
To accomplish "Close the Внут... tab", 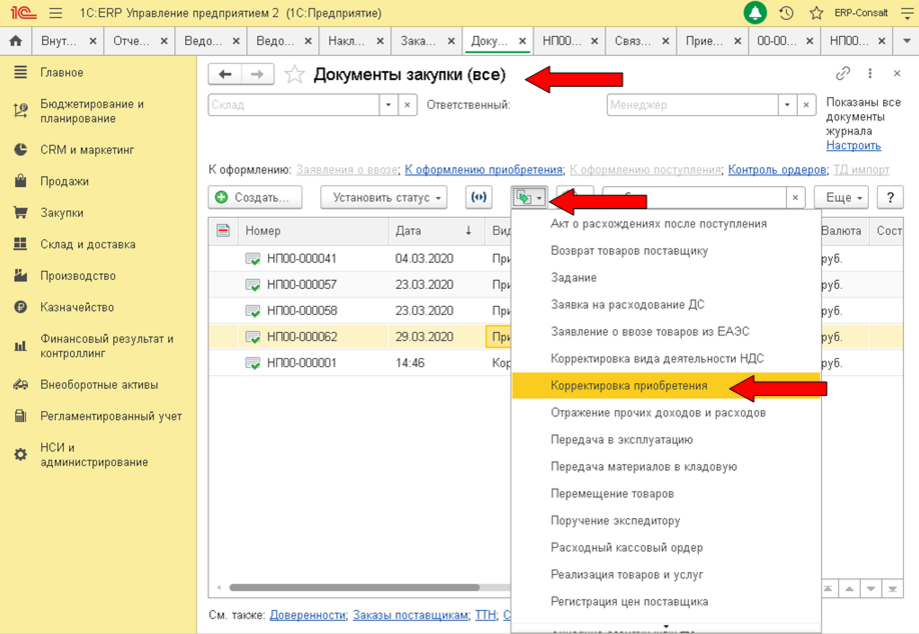I will 93,41.
